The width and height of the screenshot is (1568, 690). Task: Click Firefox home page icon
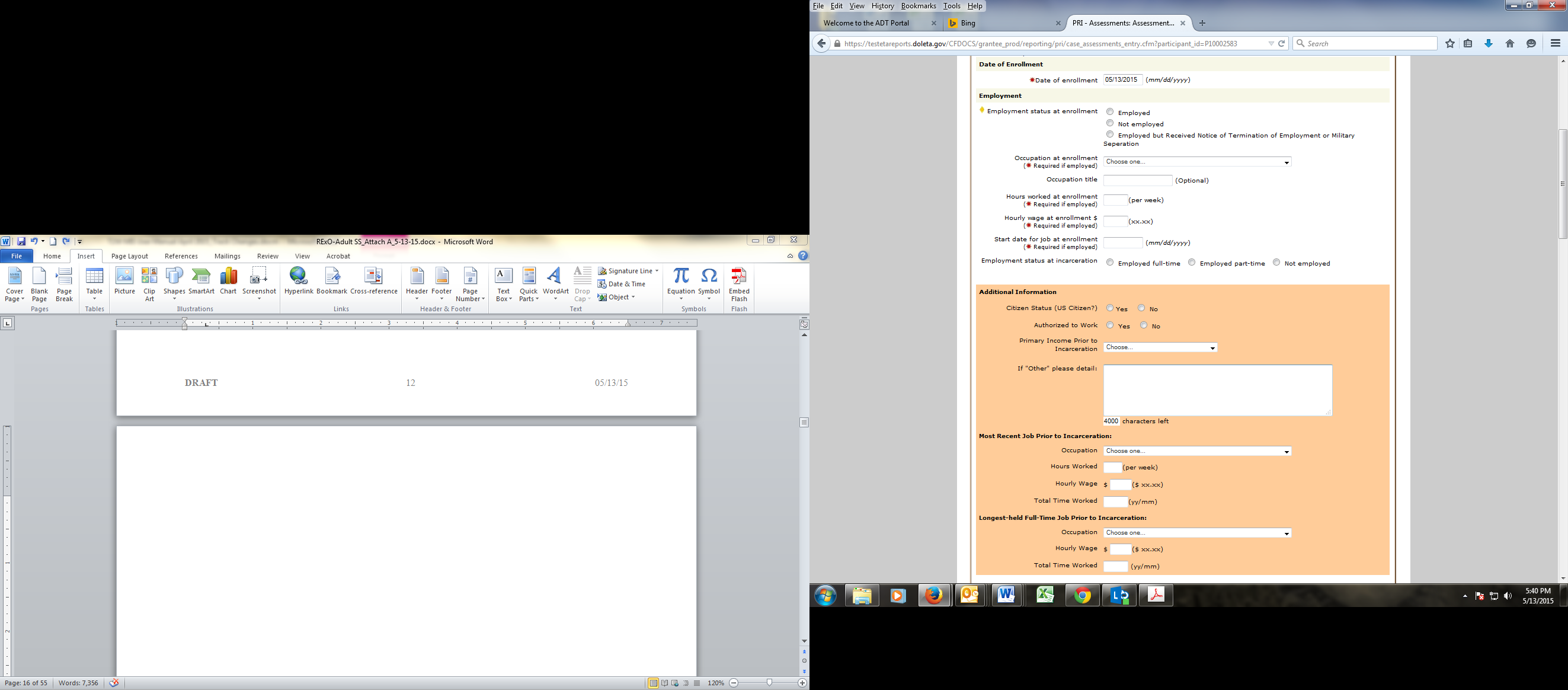pos(1509,43)
